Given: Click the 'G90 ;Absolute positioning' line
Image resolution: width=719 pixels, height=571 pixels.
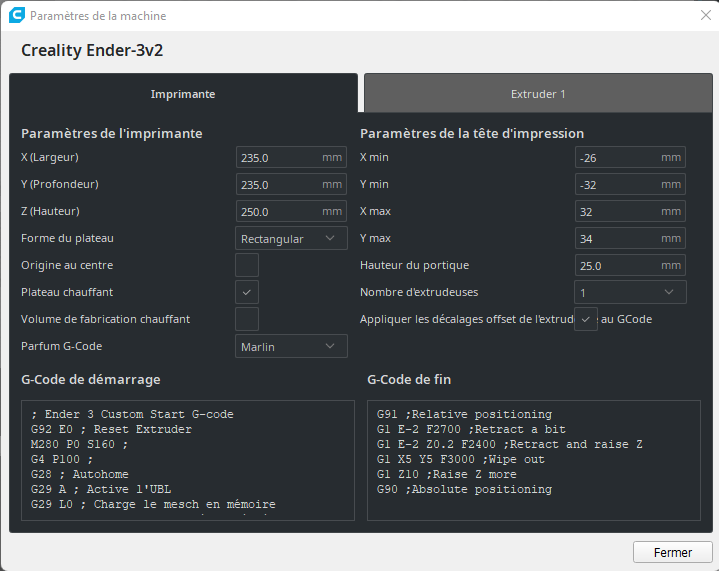Looking at the screenshot, I should click(465, 489).
